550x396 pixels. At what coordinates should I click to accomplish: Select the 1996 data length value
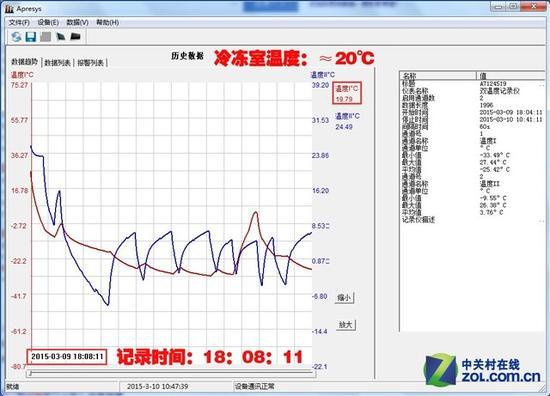(486, 105)
